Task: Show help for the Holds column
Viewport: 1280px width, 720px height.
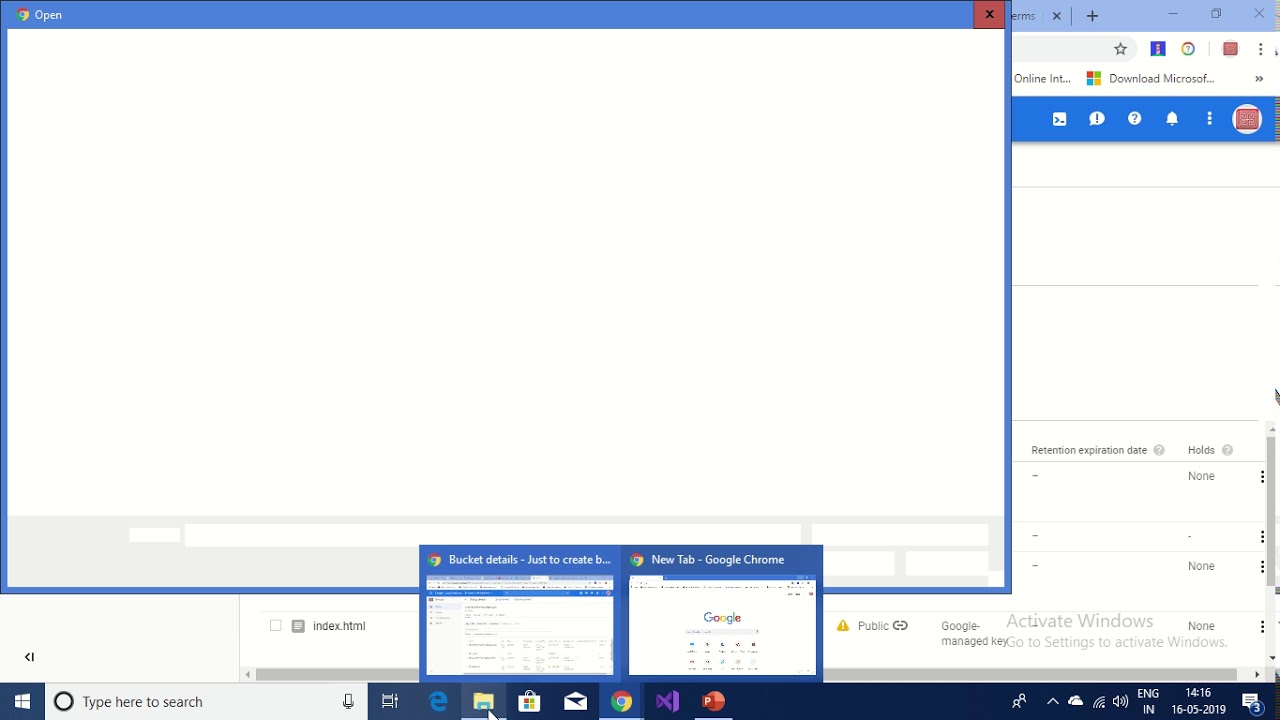Action: coord(1227,450)
